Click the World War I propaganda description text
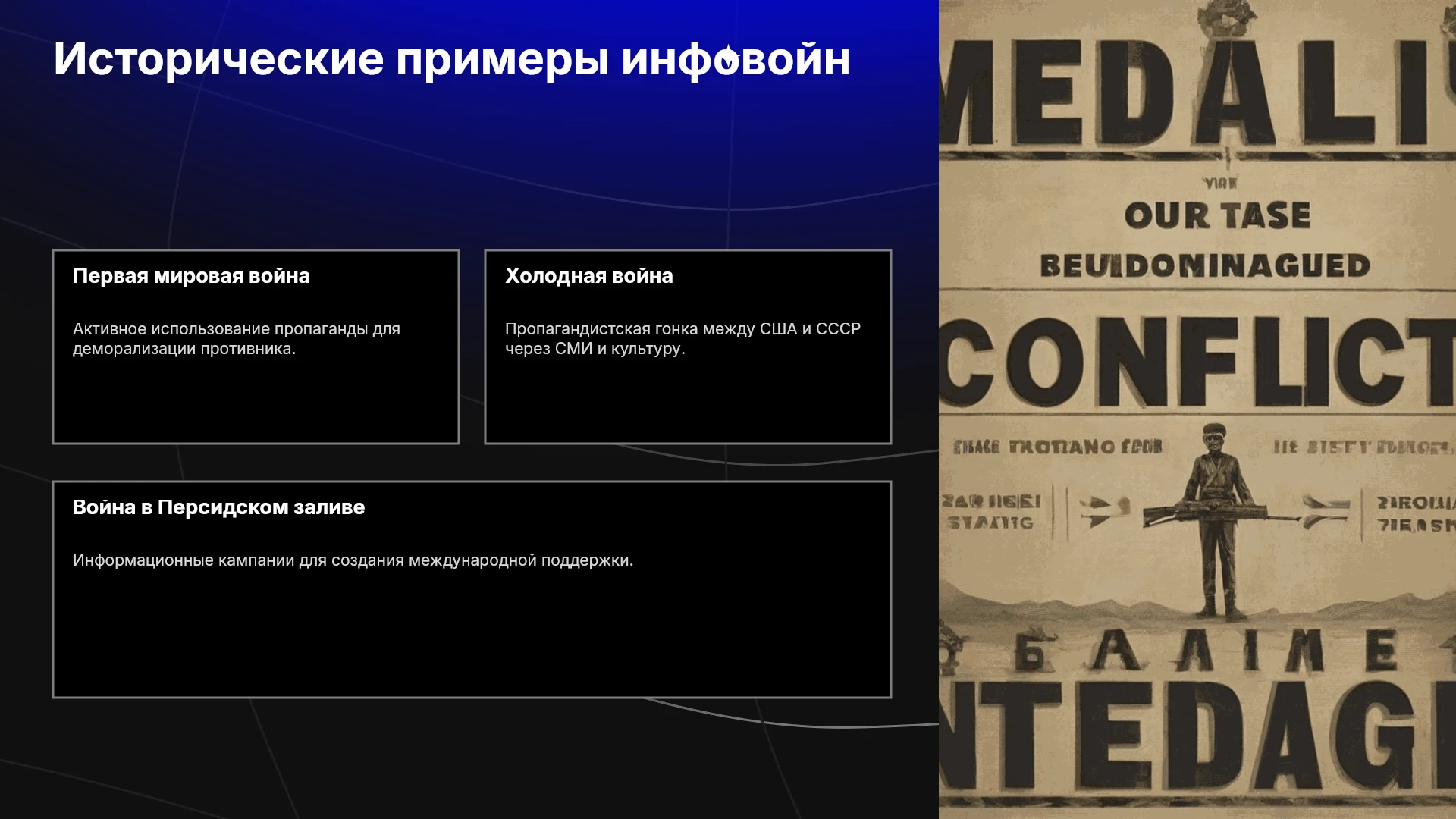 pyautogui.click(x=237, y=339)
